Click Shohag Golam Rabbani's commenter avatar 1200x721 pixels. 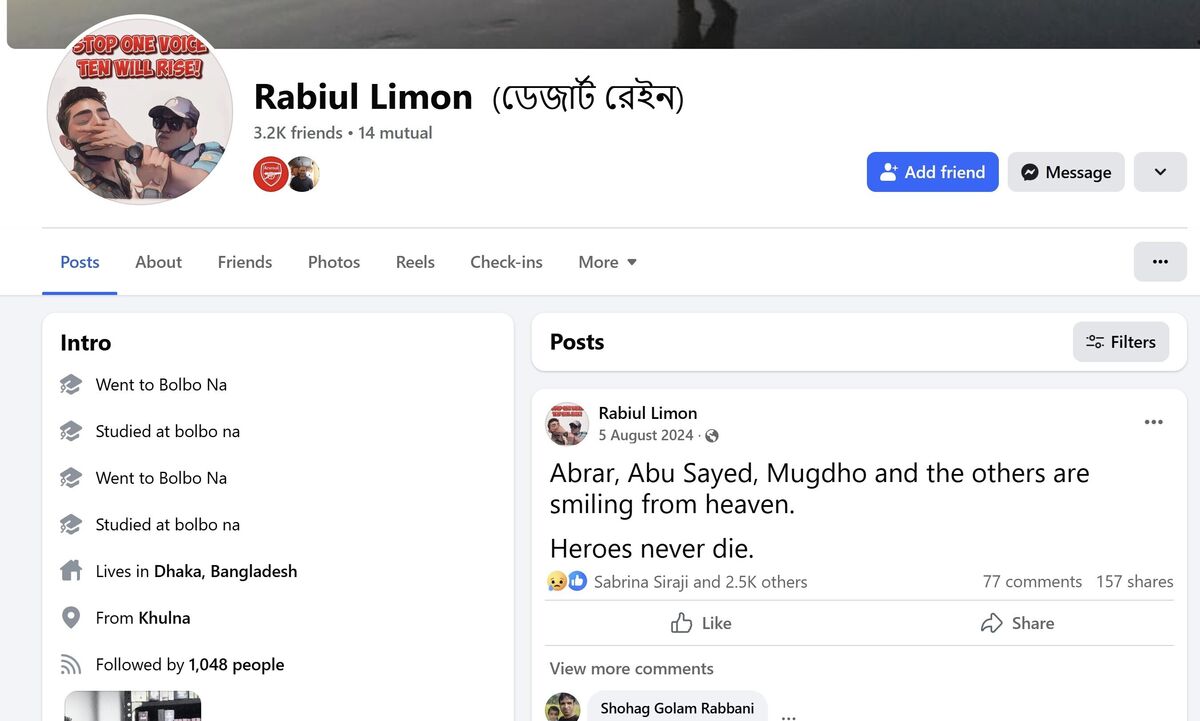pyautogui.click(x=562, y=708)
